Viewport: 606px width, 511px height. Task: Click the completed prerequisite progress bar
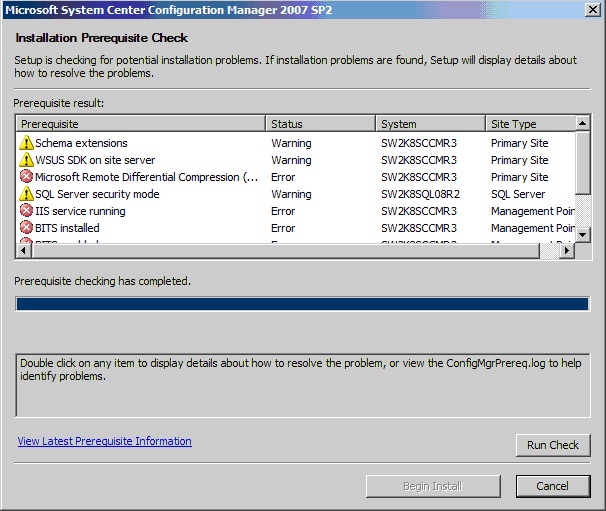[302, 304]
